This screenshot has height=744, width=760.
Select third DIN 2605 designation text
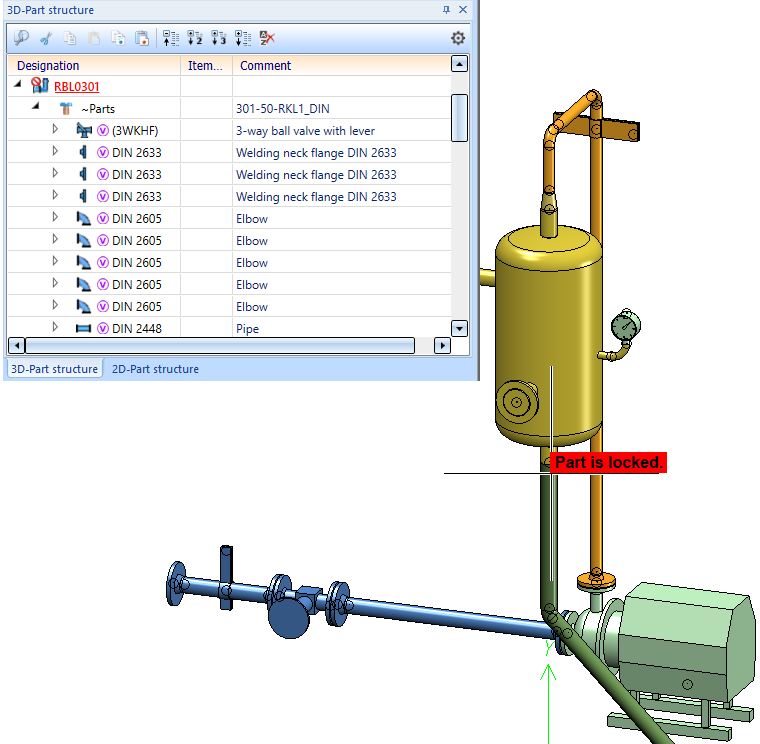click(137, 263)
